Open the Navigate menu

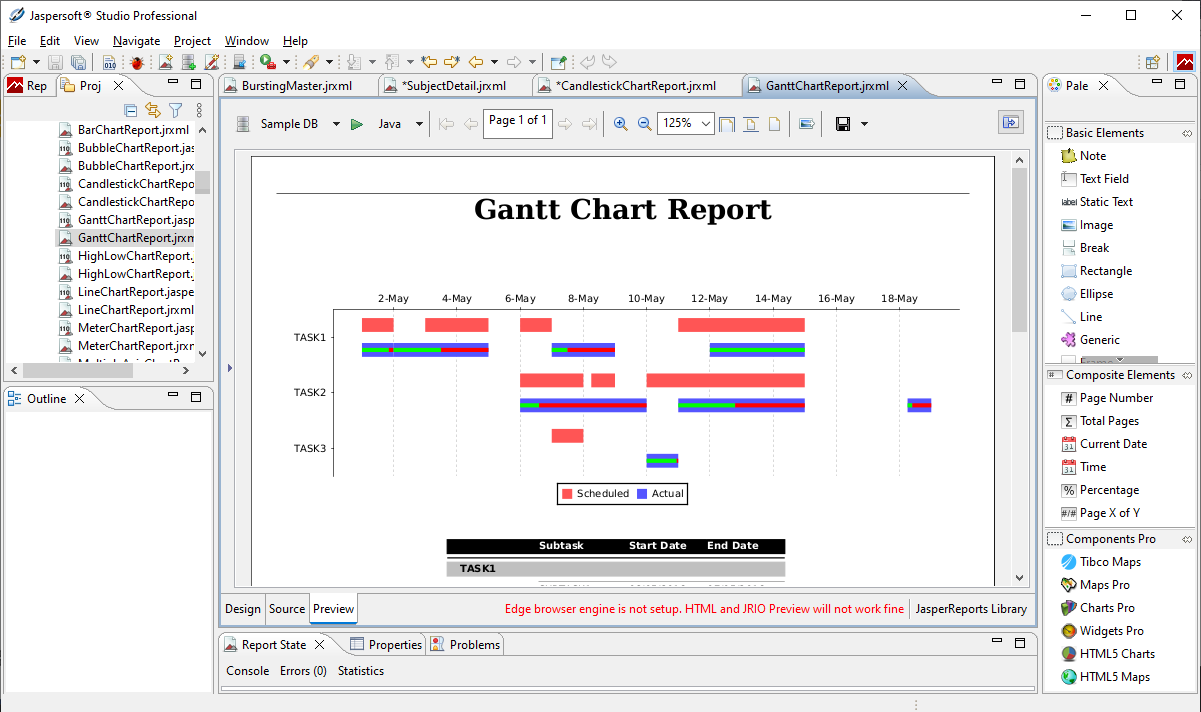pos(136,41)
